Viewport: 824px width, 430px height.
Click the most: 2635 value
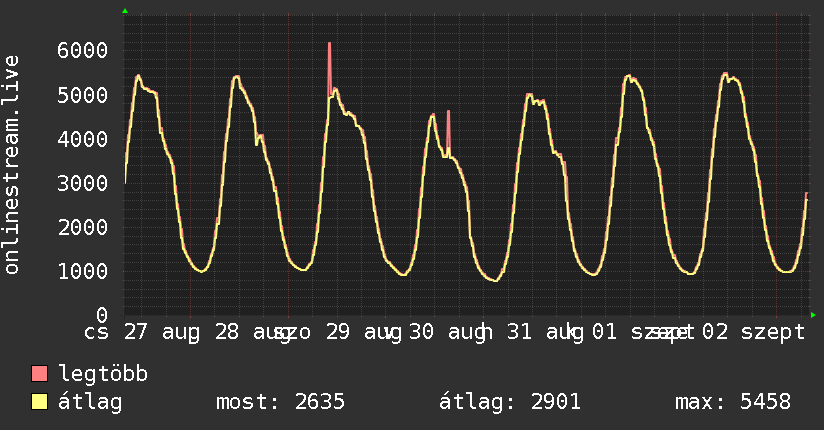(280, 402)
